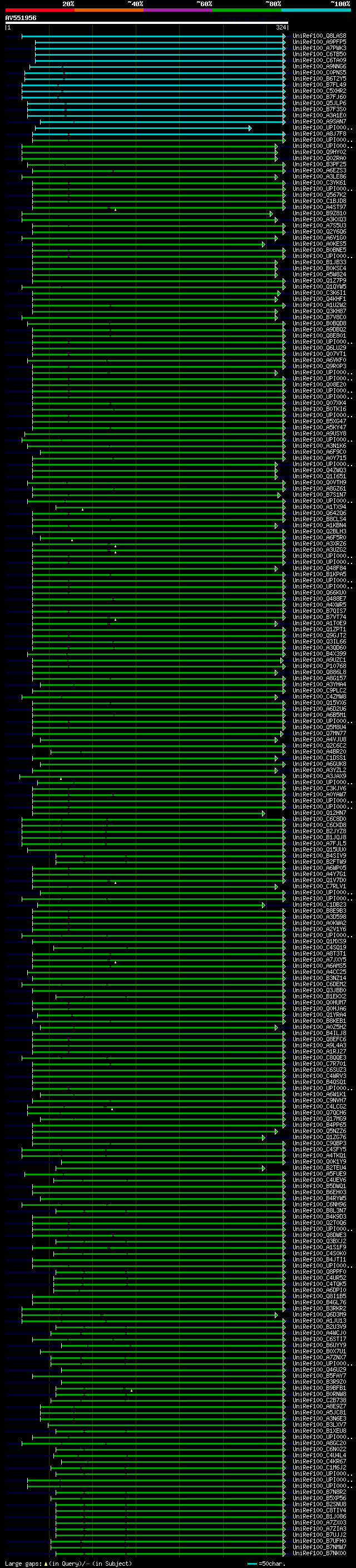Click the label UniRef100_Q15UU0
Screen dimensions: 356x1568
pos(319,849)
